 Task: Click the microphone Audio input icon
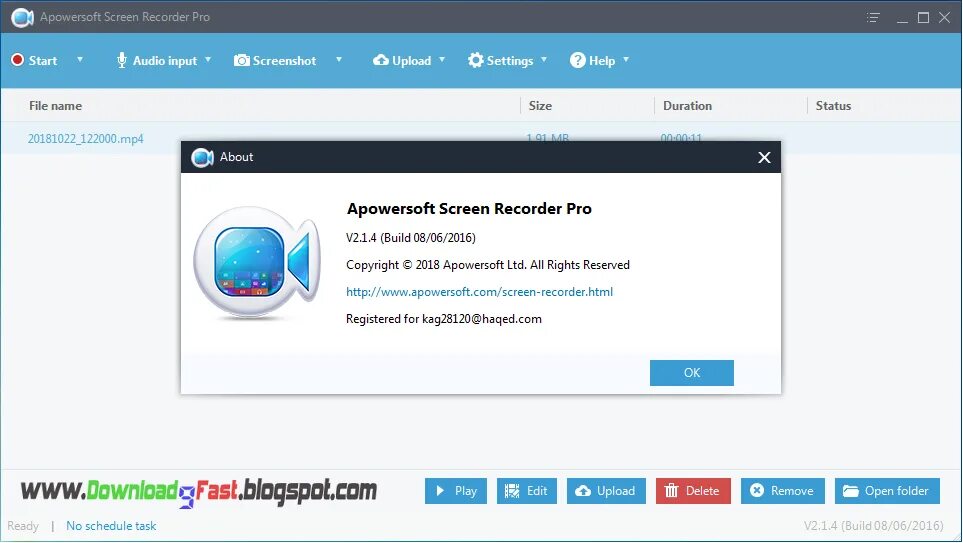tap(122, 60)
